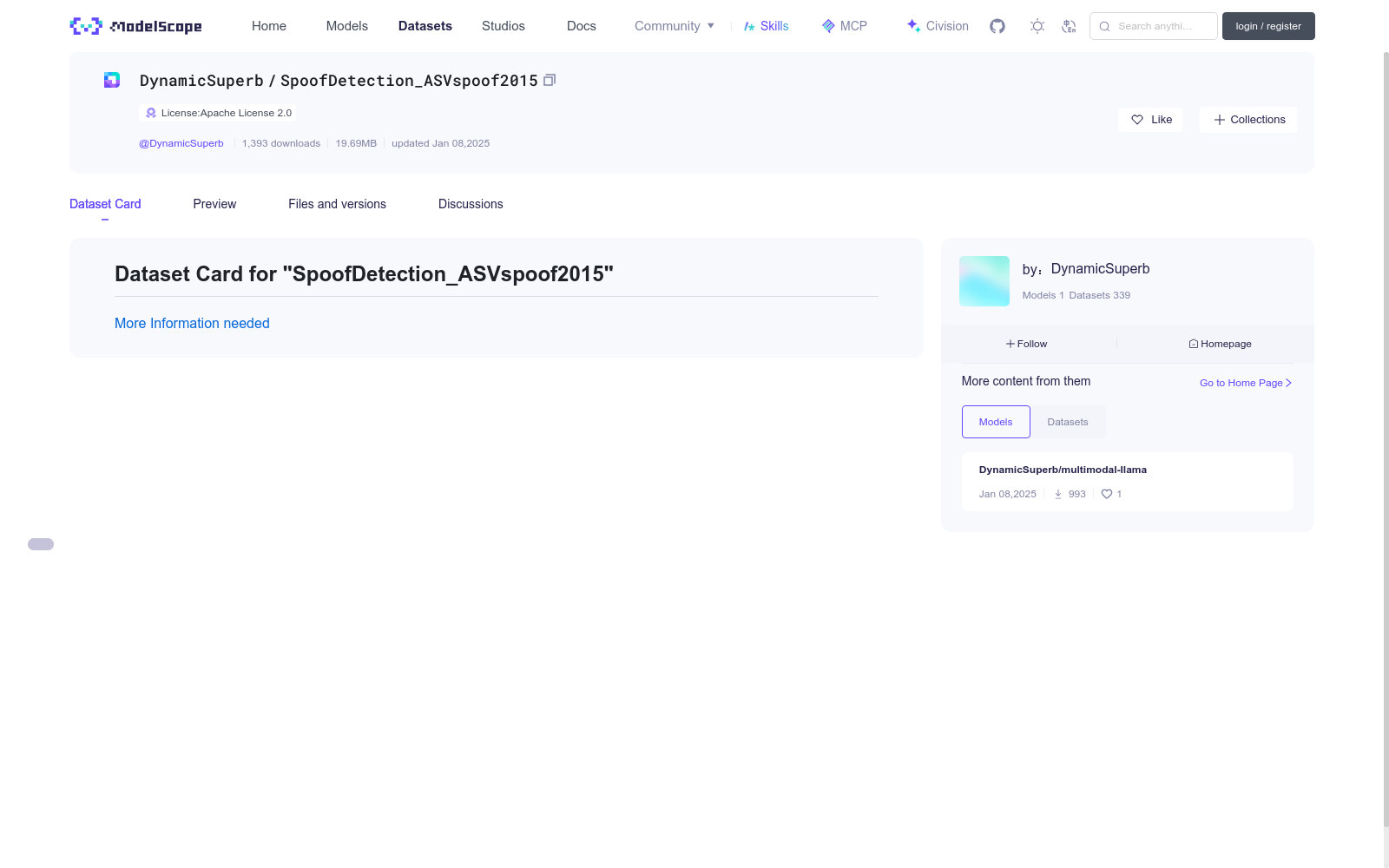Open the @DynamicSuperb author link

point(181,143)
